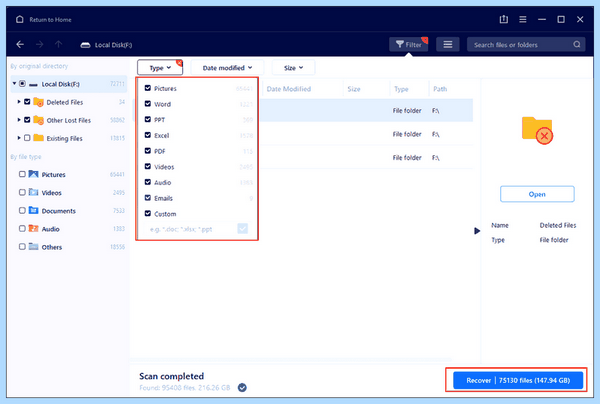Click the search magnifier icon
The image size is (600, 404).
click(x=577, y=44)
